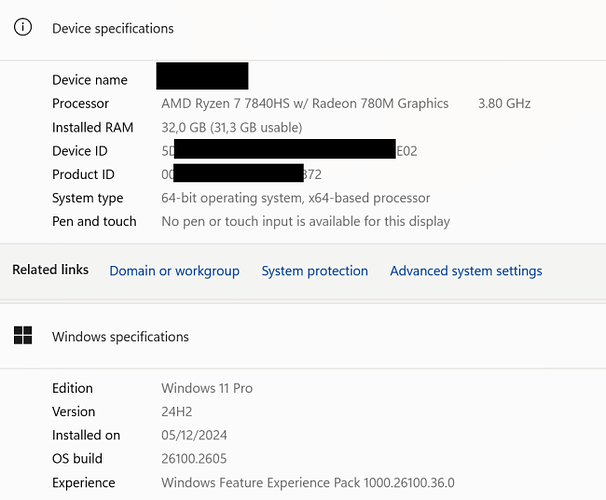Click the OS build number 26100.2605
This screenshot has height=500, width=606.
pos(194,459)
